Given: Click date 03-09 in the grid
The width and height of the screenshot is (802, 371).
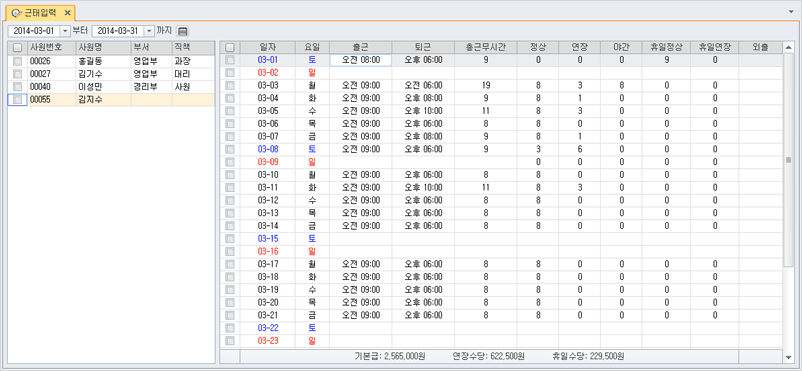Looking at the screenshot, I should (268, 162).
